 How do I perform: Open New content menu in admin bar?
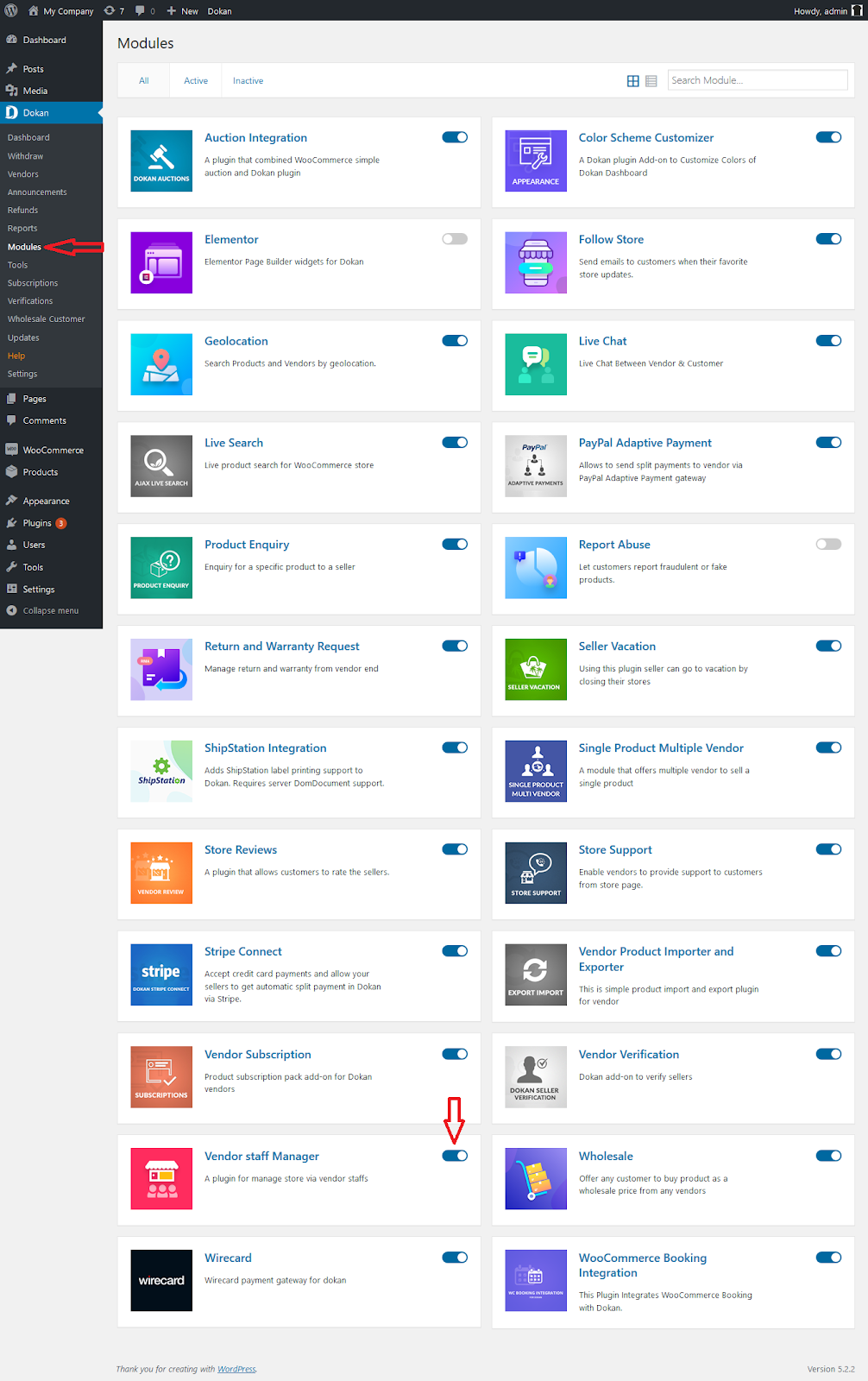(182, 11)
